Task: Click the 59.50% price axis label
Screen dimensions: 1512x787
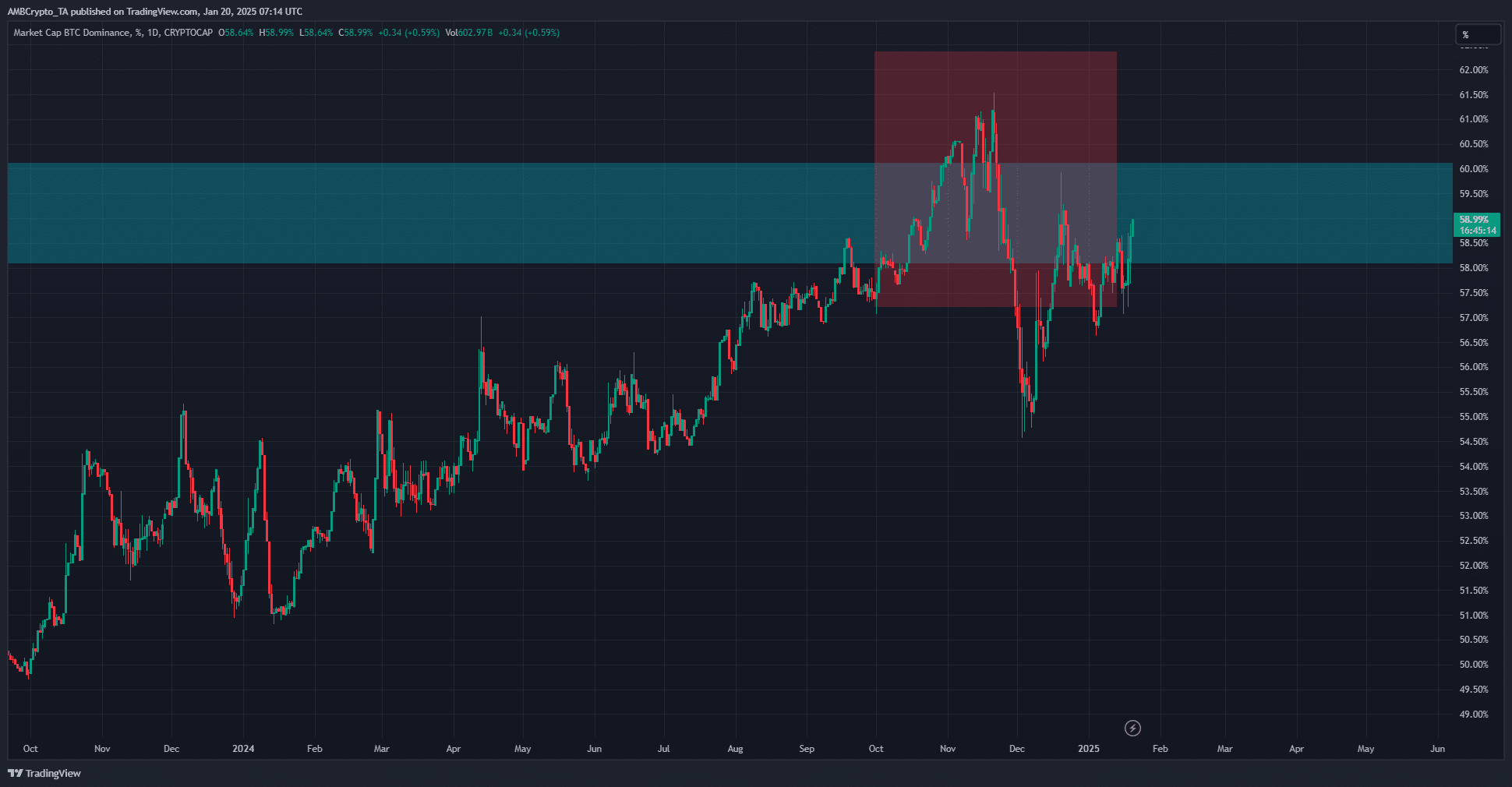Action: click(1474, 194)
